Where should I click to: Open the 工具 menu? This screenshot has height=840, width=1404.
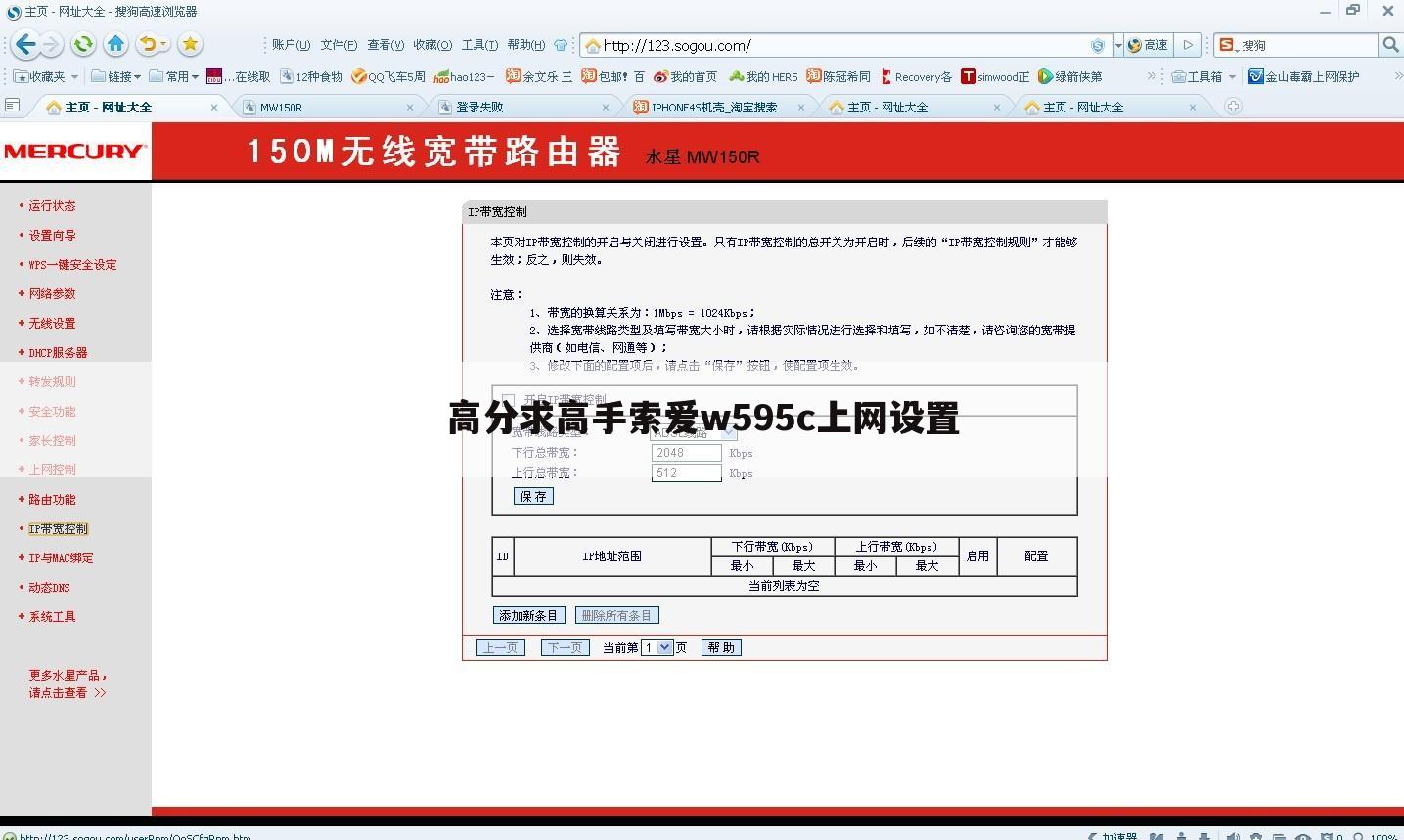(x=479, y=45)
